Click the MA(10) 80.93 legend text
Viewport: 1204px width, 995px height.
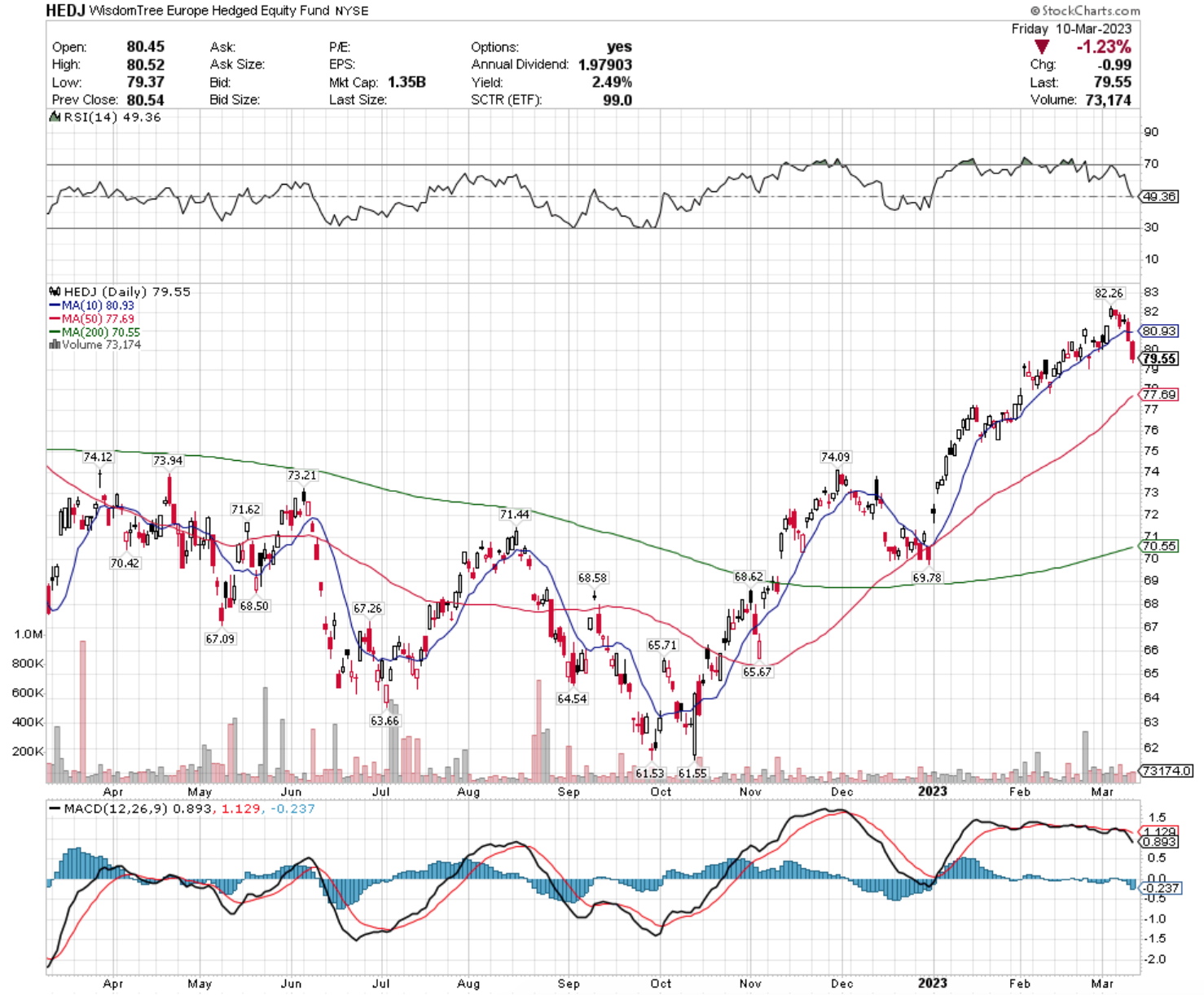point(99,305)
